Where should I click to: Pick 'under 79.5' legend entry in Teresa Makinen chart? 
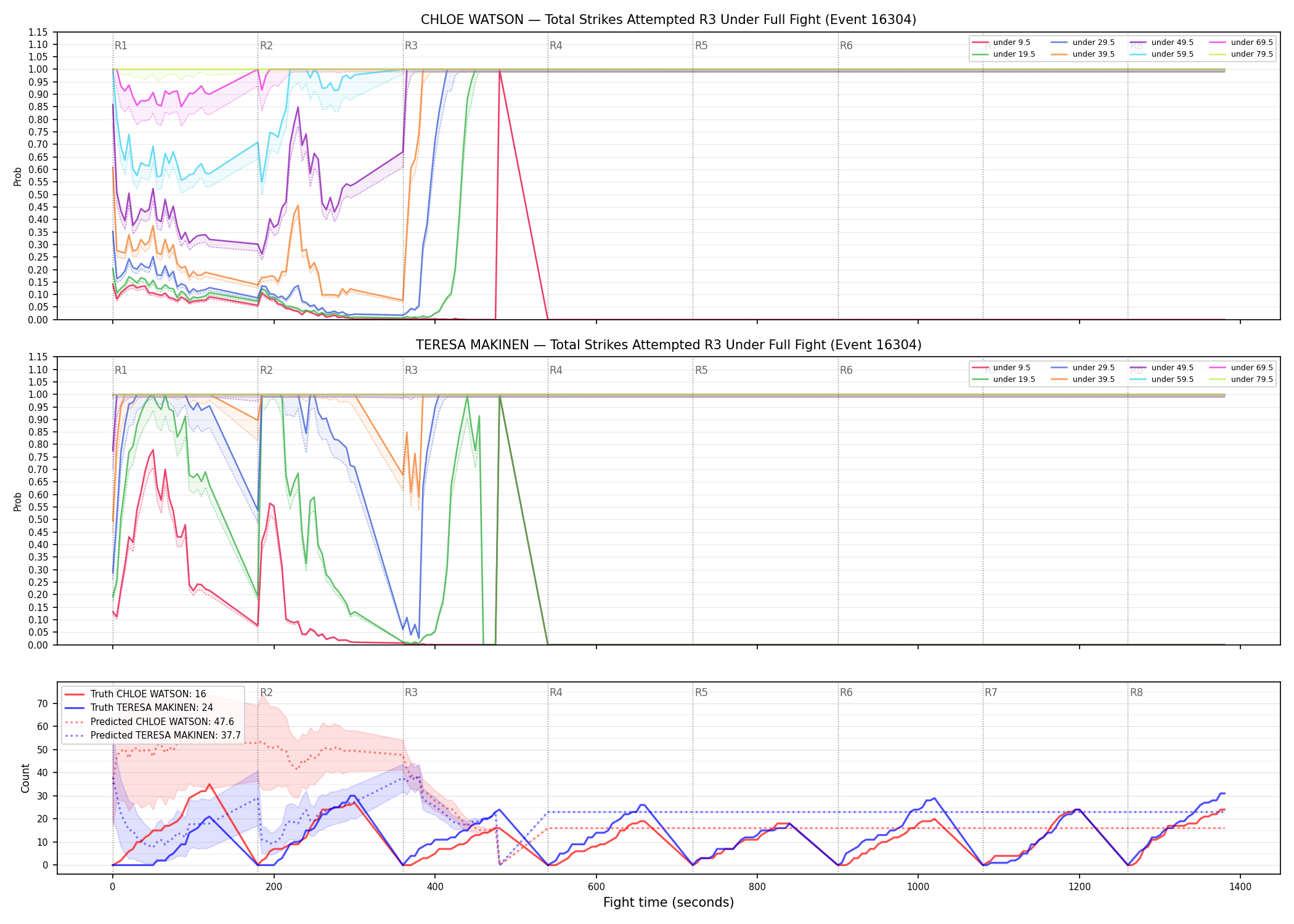(1241, 379)
